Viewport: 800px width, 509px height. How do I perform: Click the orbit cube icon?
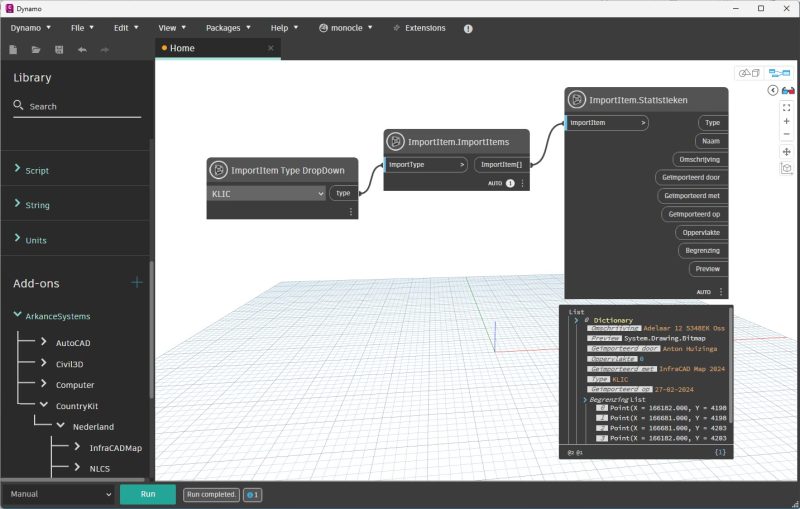pos(786,168)
